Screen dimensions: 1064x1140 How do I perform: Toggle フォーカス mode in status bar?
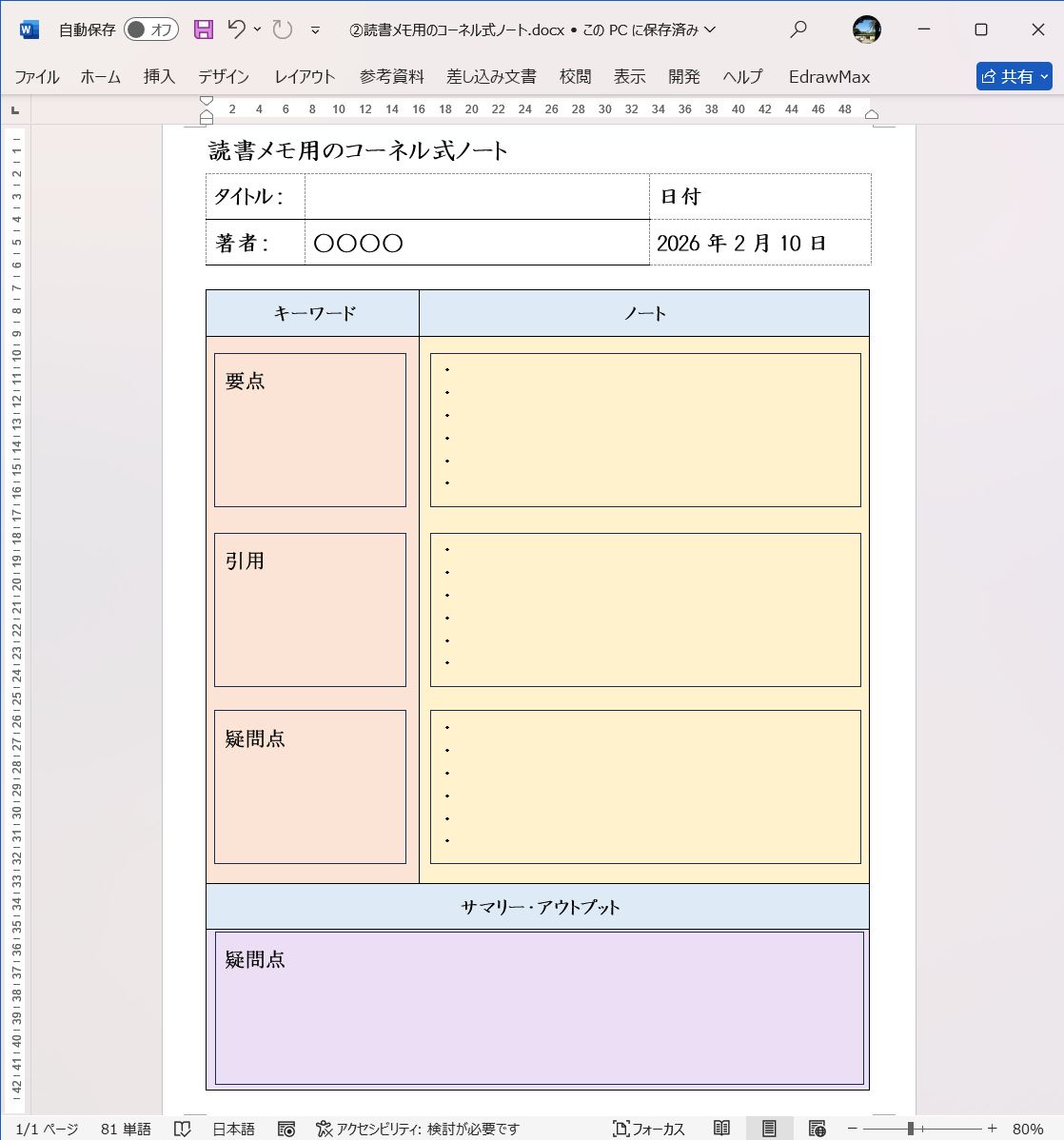(650, 1128)
